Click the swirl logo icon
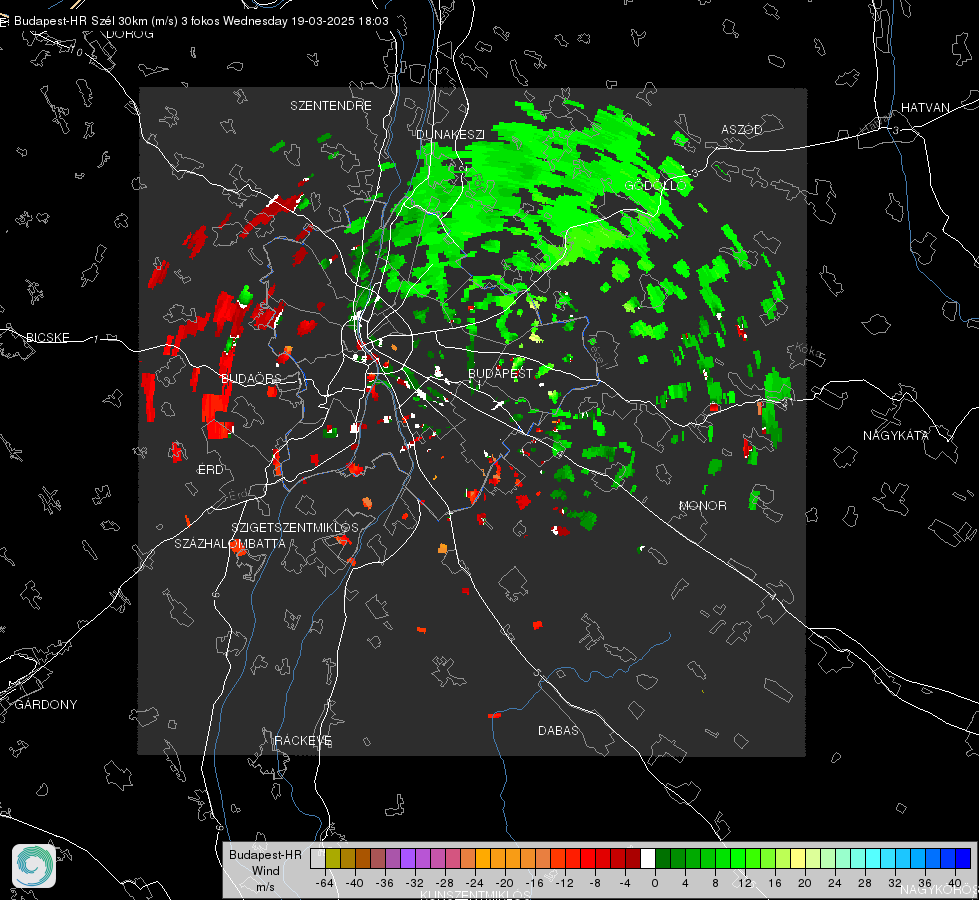 coord(34,866)
